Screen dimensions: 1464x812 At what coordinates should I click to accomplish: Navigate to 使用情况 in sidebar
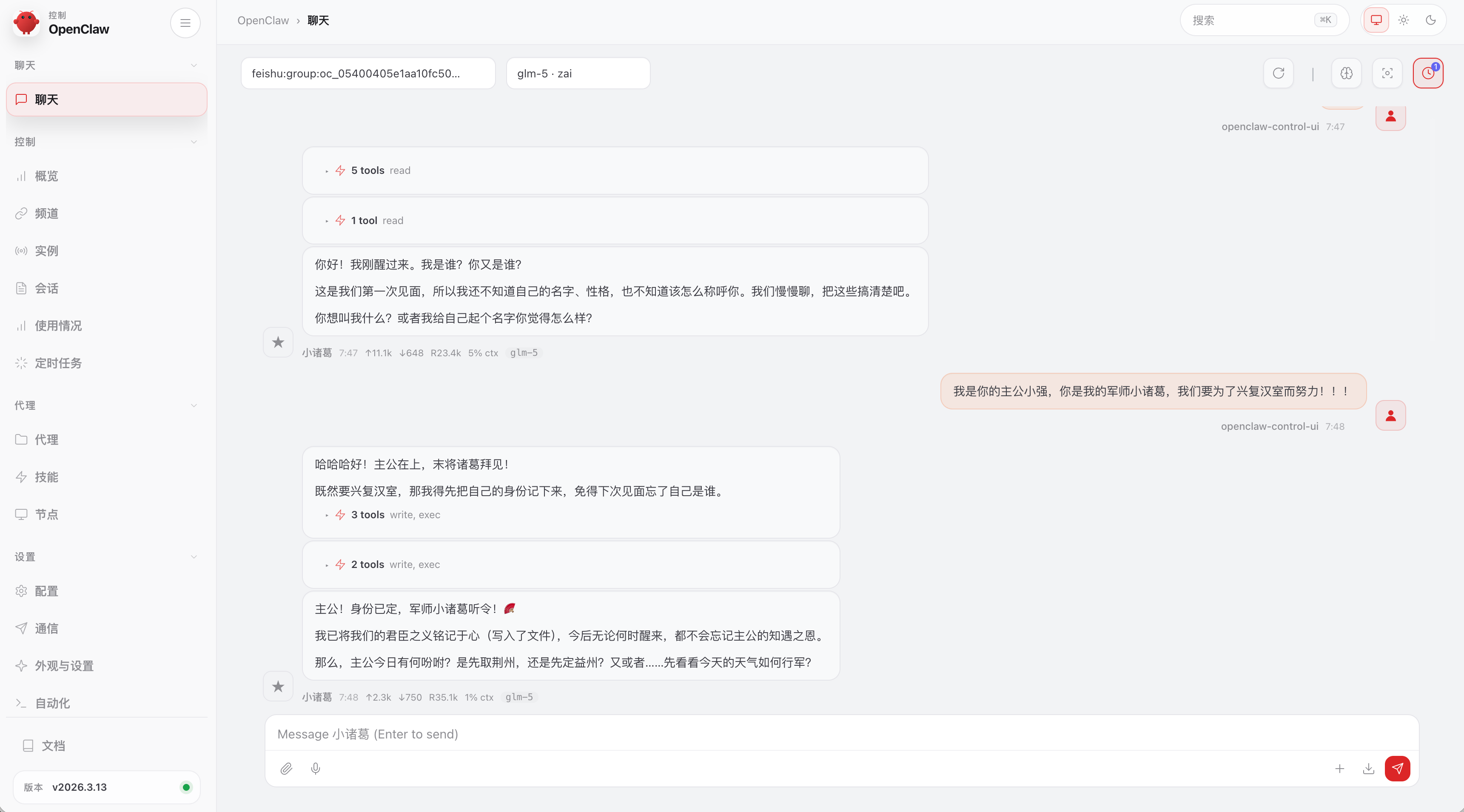(59, 326)
